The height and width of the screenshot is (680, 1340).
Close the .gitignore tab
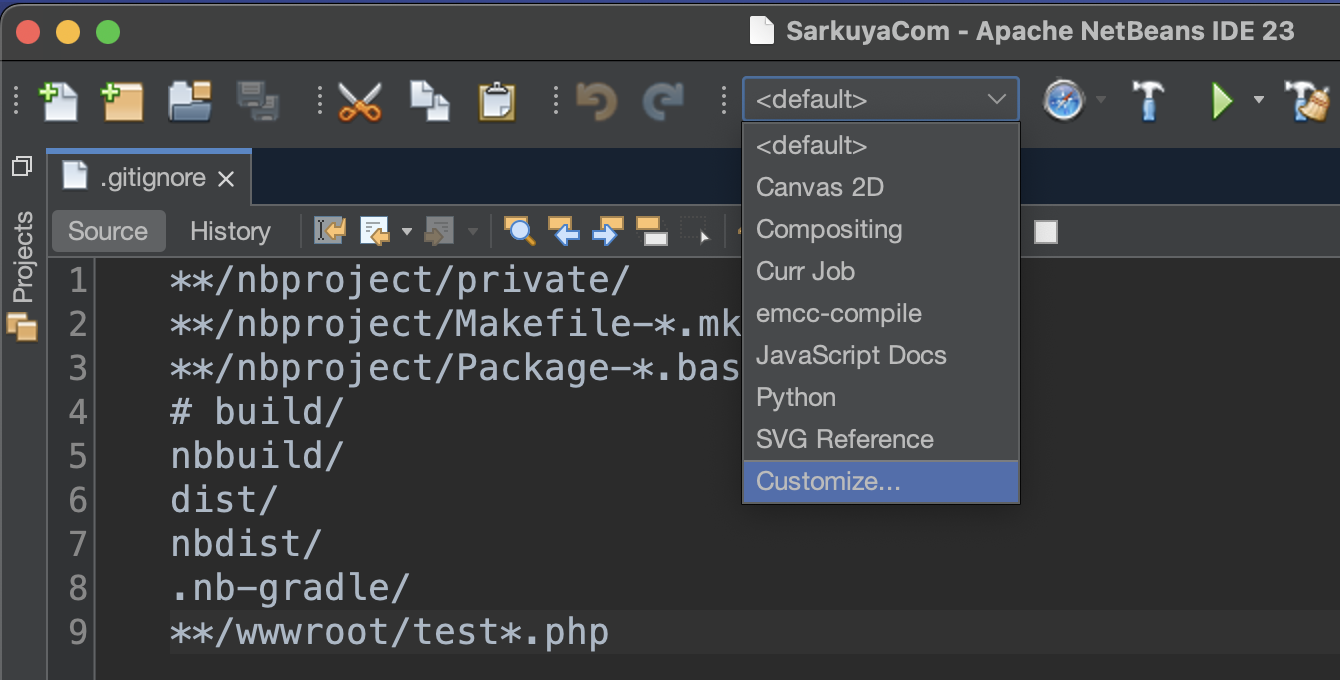coord(227,179)
